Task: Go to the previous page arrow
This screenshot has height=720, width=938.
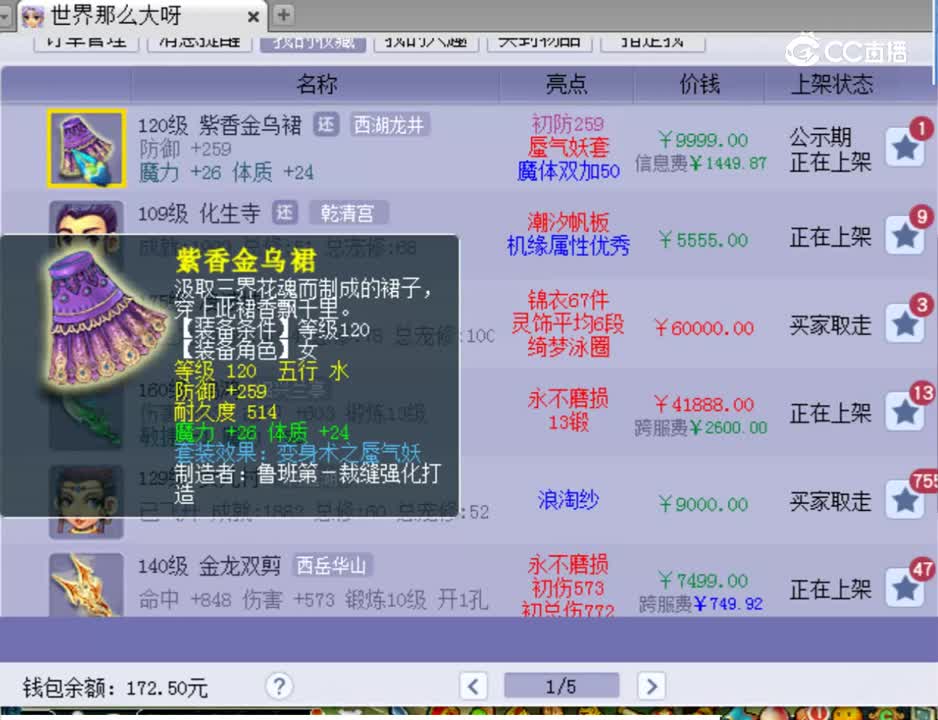Action: [x=473, y=686]
